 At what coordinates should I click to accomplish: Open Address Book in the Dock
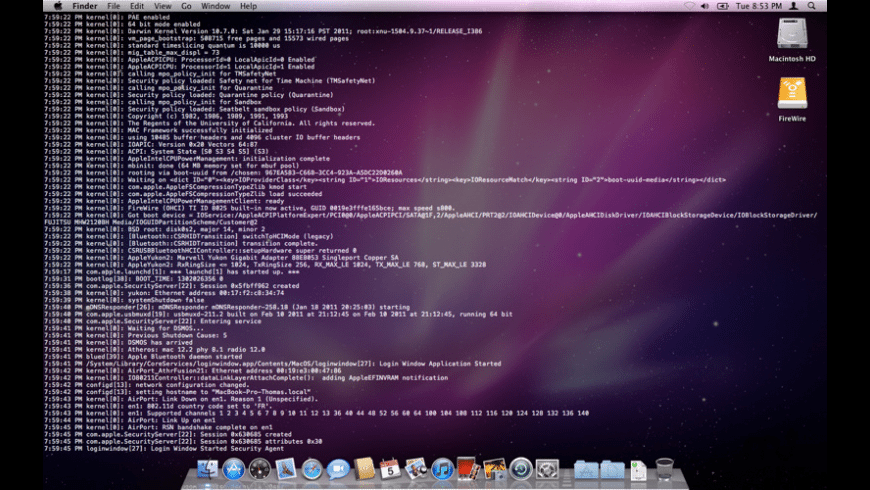pyautogui.click(x=364, y=469)
